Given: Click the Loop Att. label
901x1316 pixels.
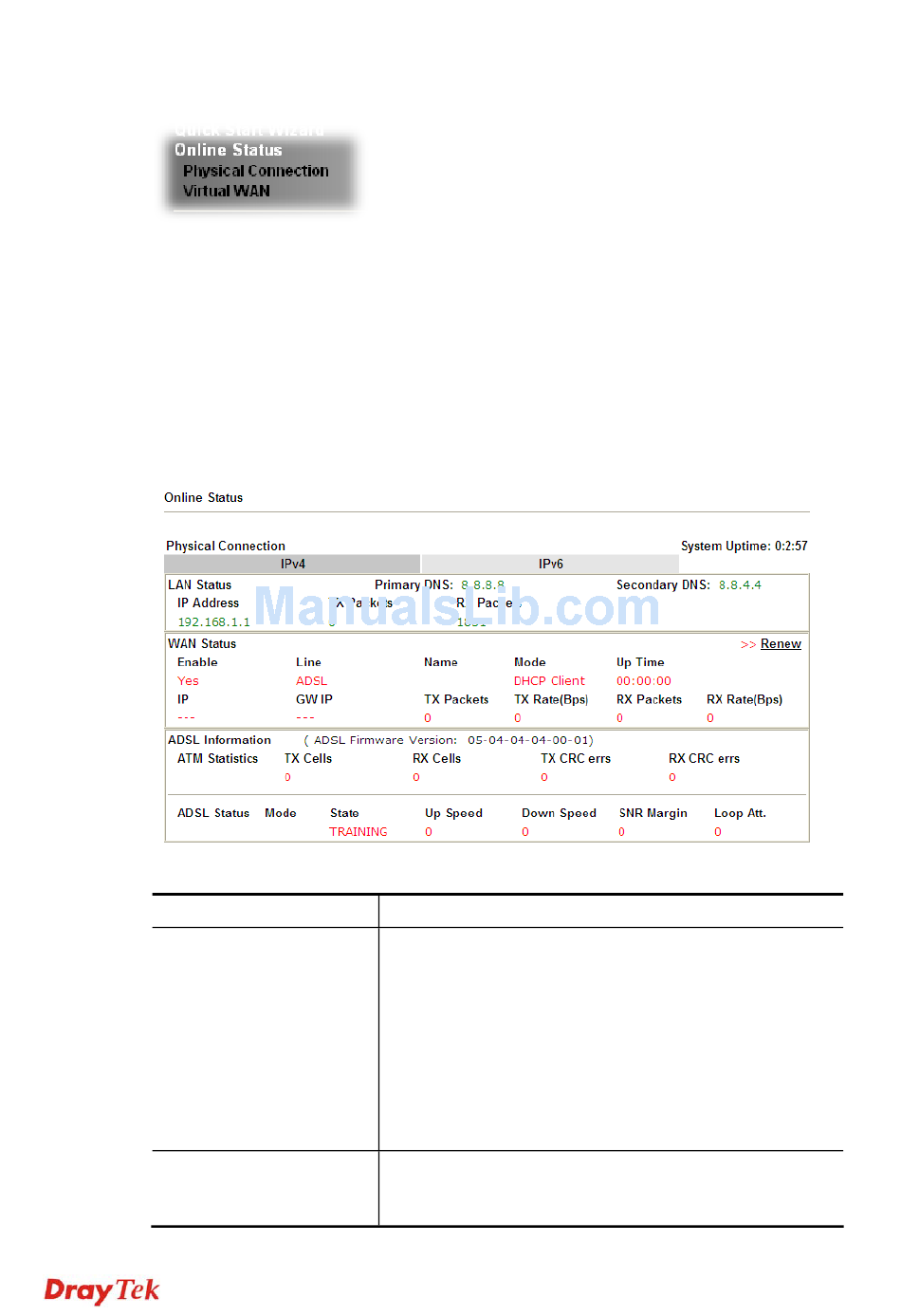Looking at the screenshot, I should tap(740, 813).
